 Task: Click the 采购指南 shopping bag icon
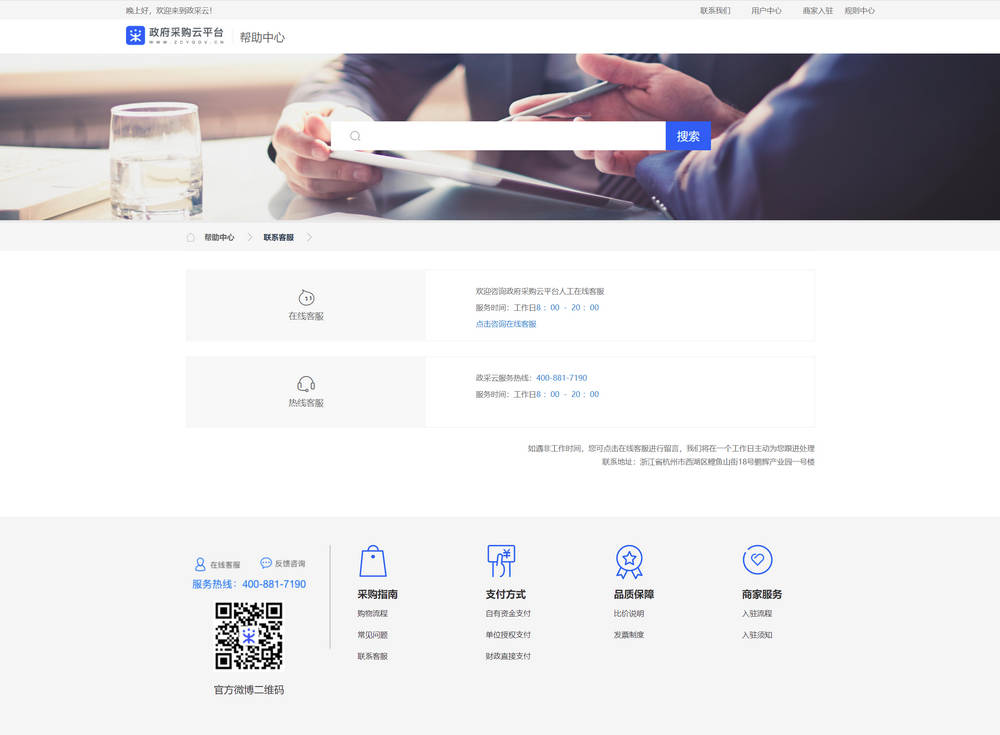point(372,560)
